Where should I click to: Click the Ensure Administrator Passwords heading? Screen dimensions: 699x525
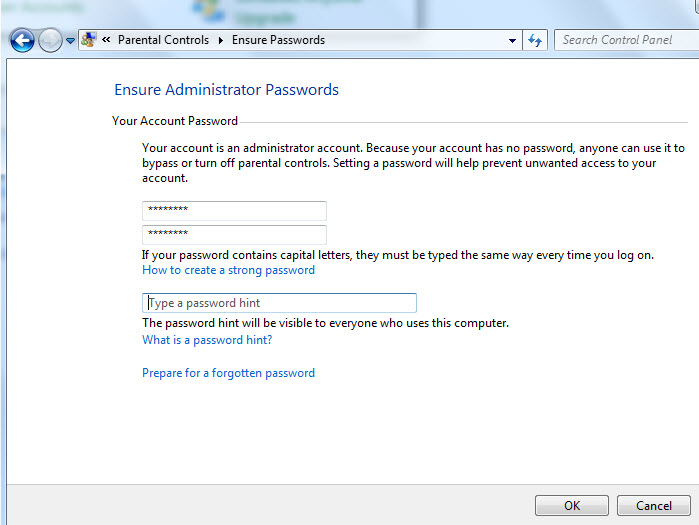[x=226, y=90]
